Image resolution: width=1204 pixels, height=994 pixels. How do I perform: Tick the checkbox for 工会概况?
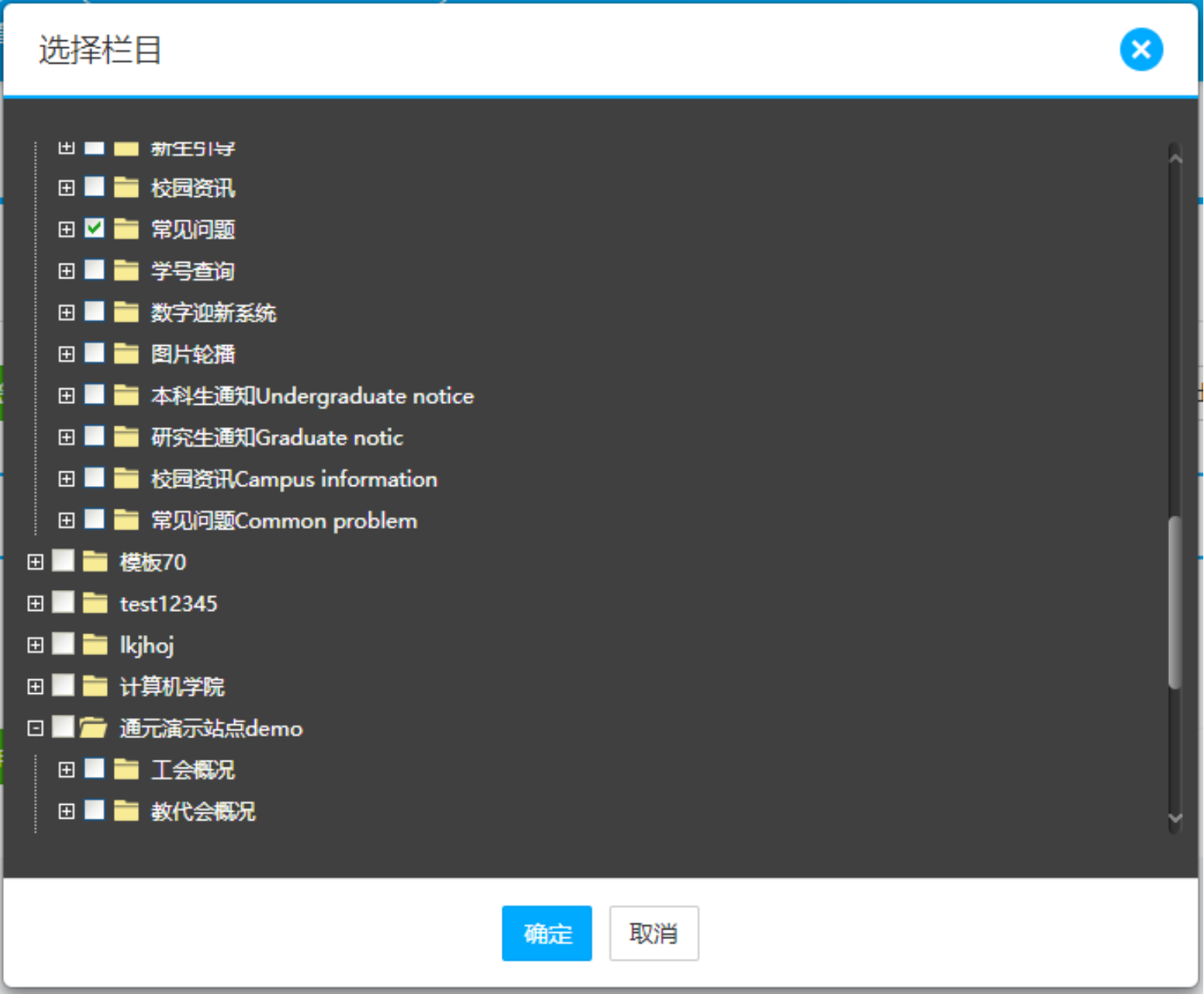[x=95, y=768]
